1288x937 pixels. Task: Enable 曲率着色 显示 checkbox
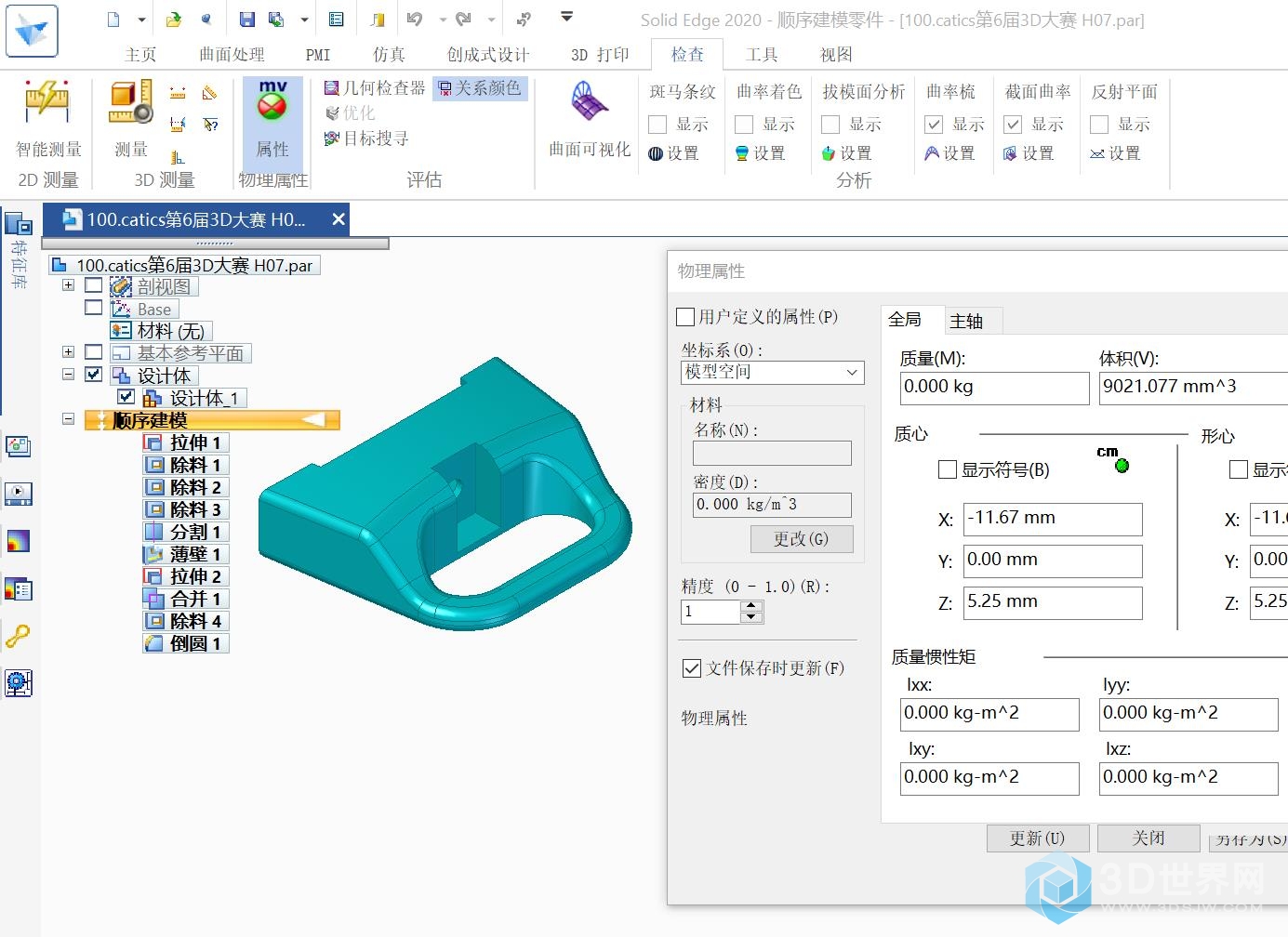[x=744, y=125]
